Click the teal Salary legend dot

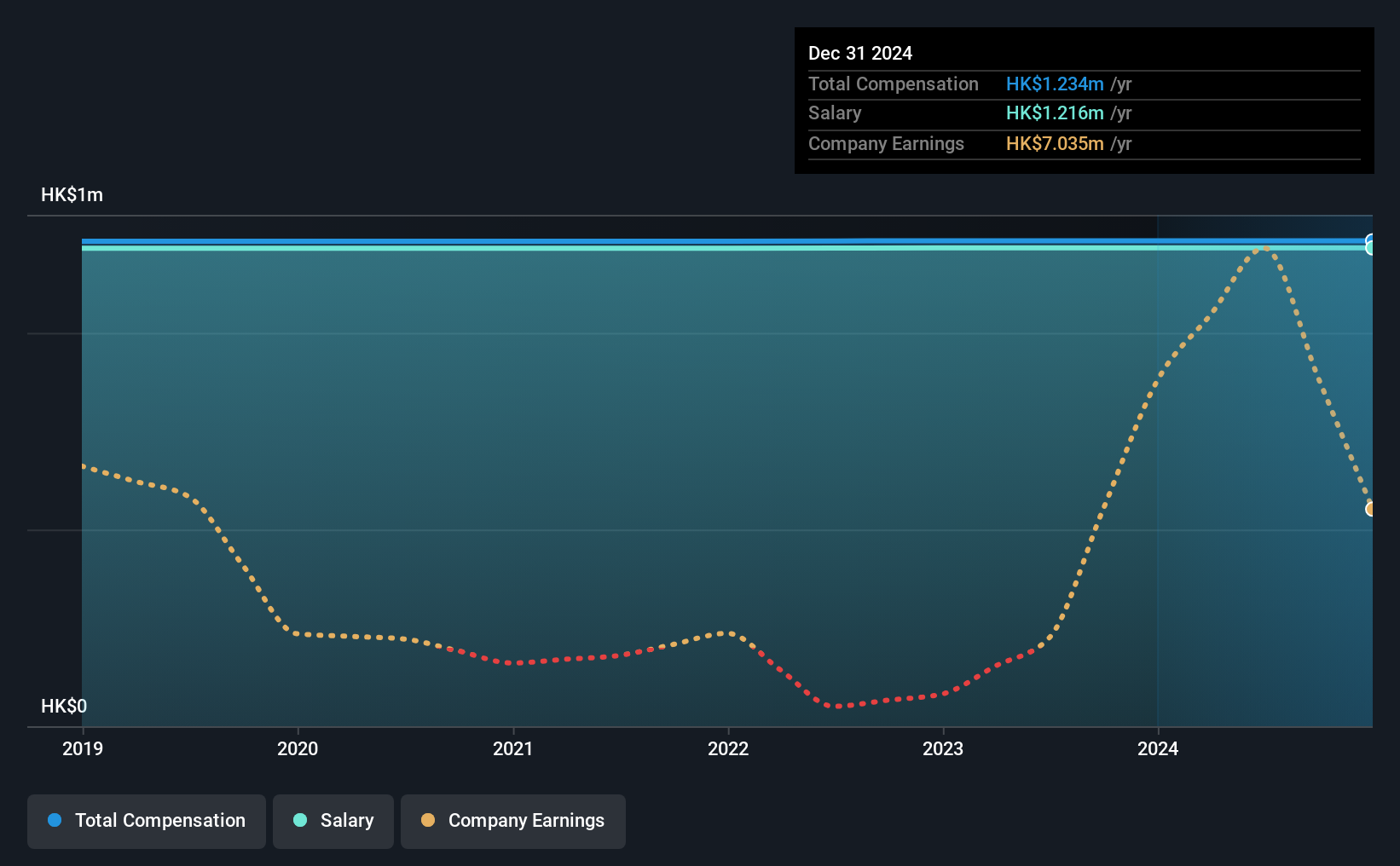(x=300, y=820)
